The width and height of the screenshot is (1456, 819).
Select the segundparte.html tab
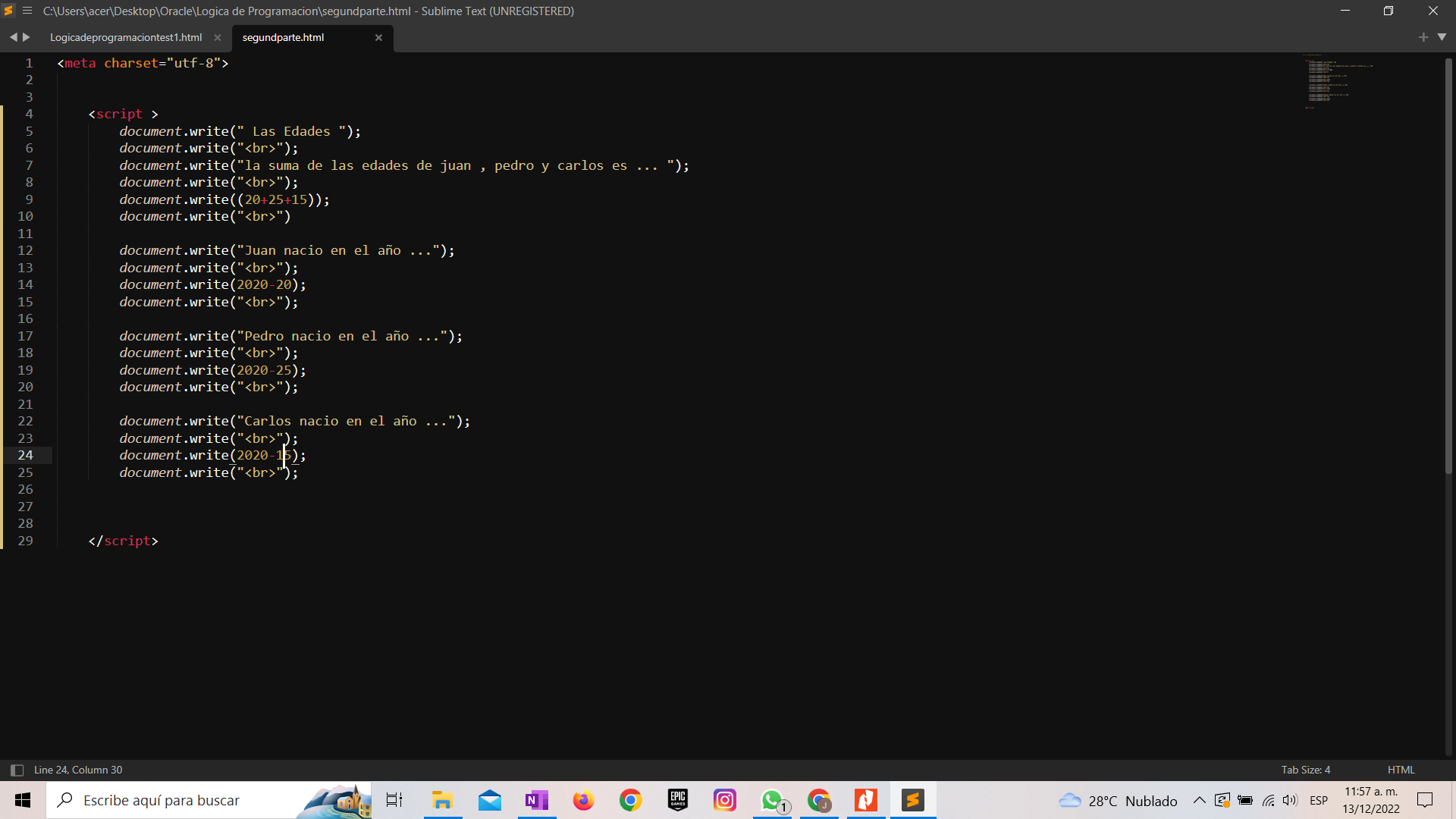tap(284, 37)
